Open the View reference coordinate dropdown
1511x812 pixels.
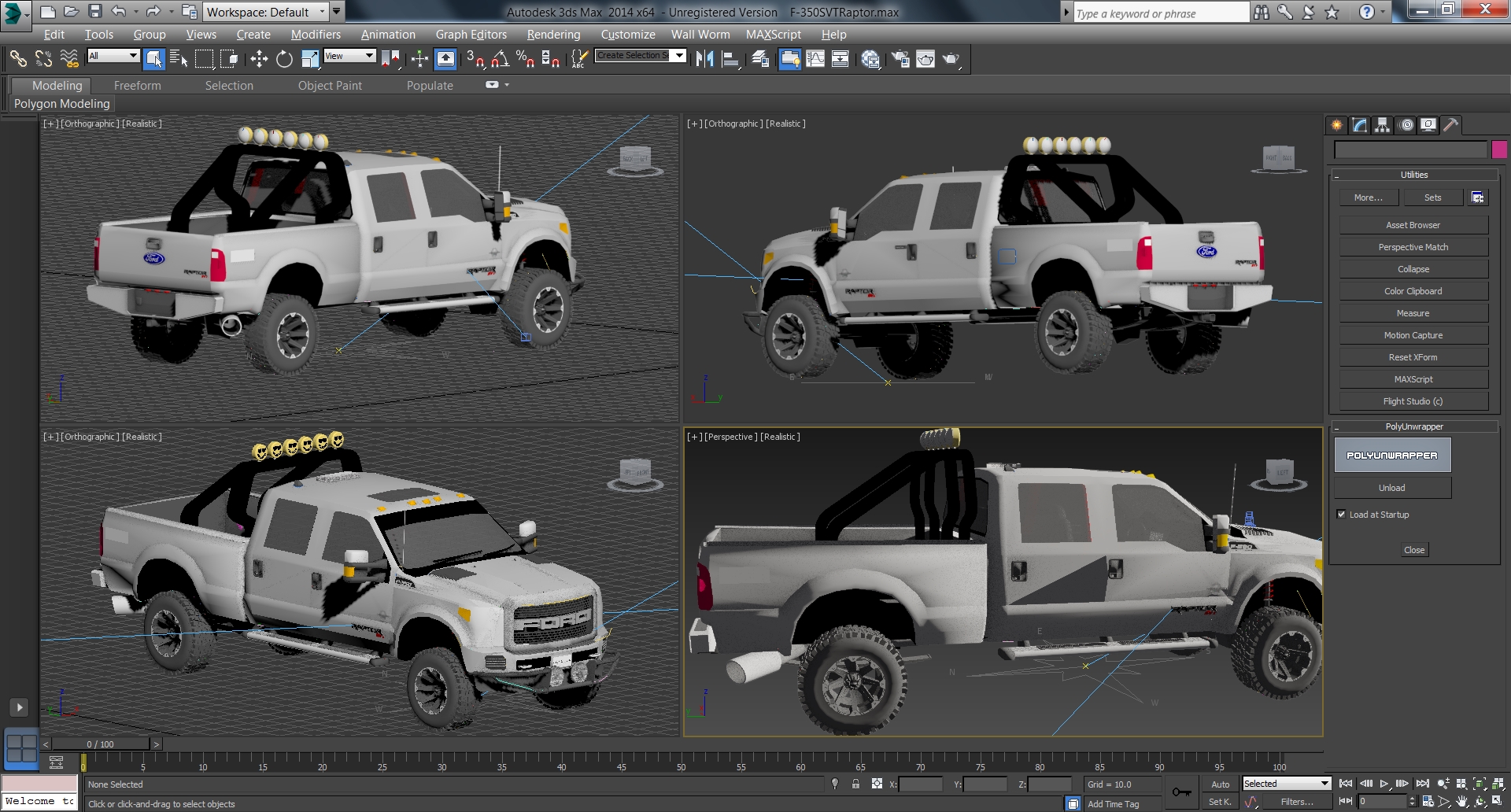349,56
